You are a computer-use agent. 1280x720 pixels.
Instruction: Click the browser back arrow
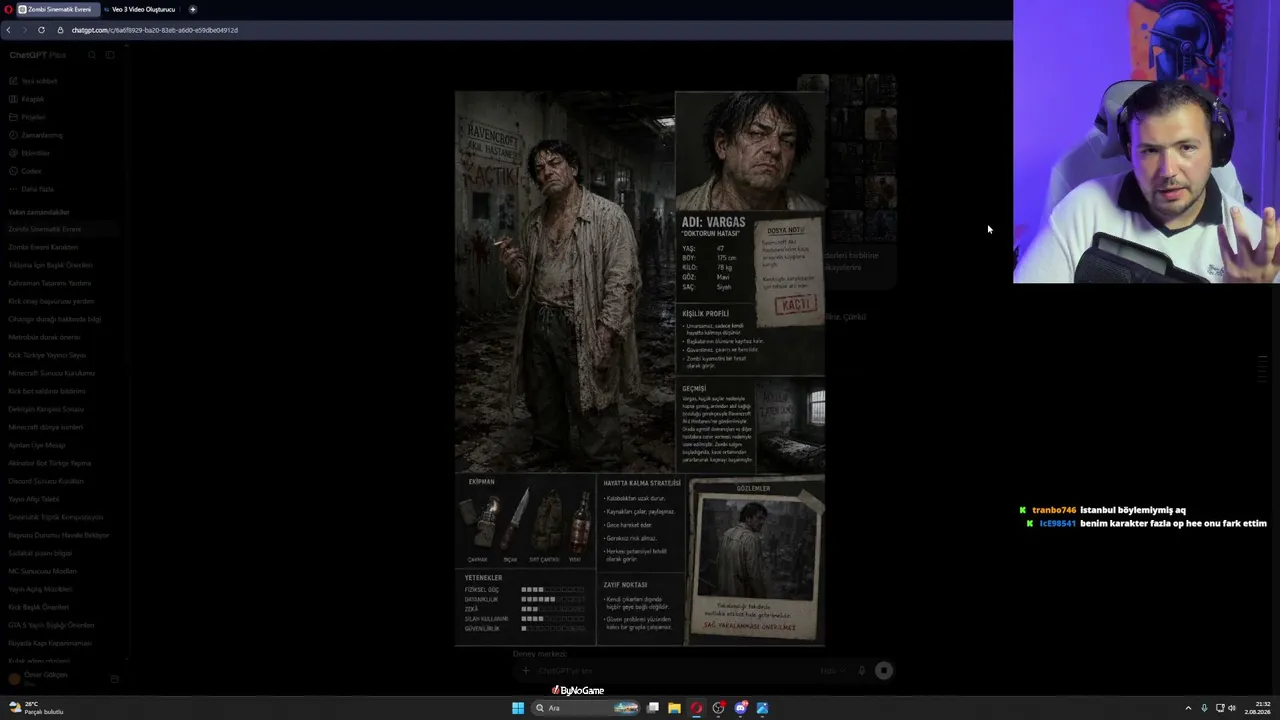pyautogui.click(x=9, y=30)
